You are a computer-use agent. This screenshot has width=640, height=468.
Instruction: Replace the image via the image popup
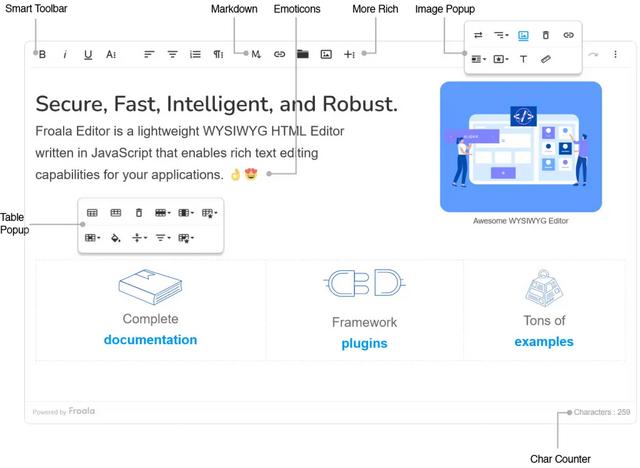pyautogui.click(x=478, y=35)
